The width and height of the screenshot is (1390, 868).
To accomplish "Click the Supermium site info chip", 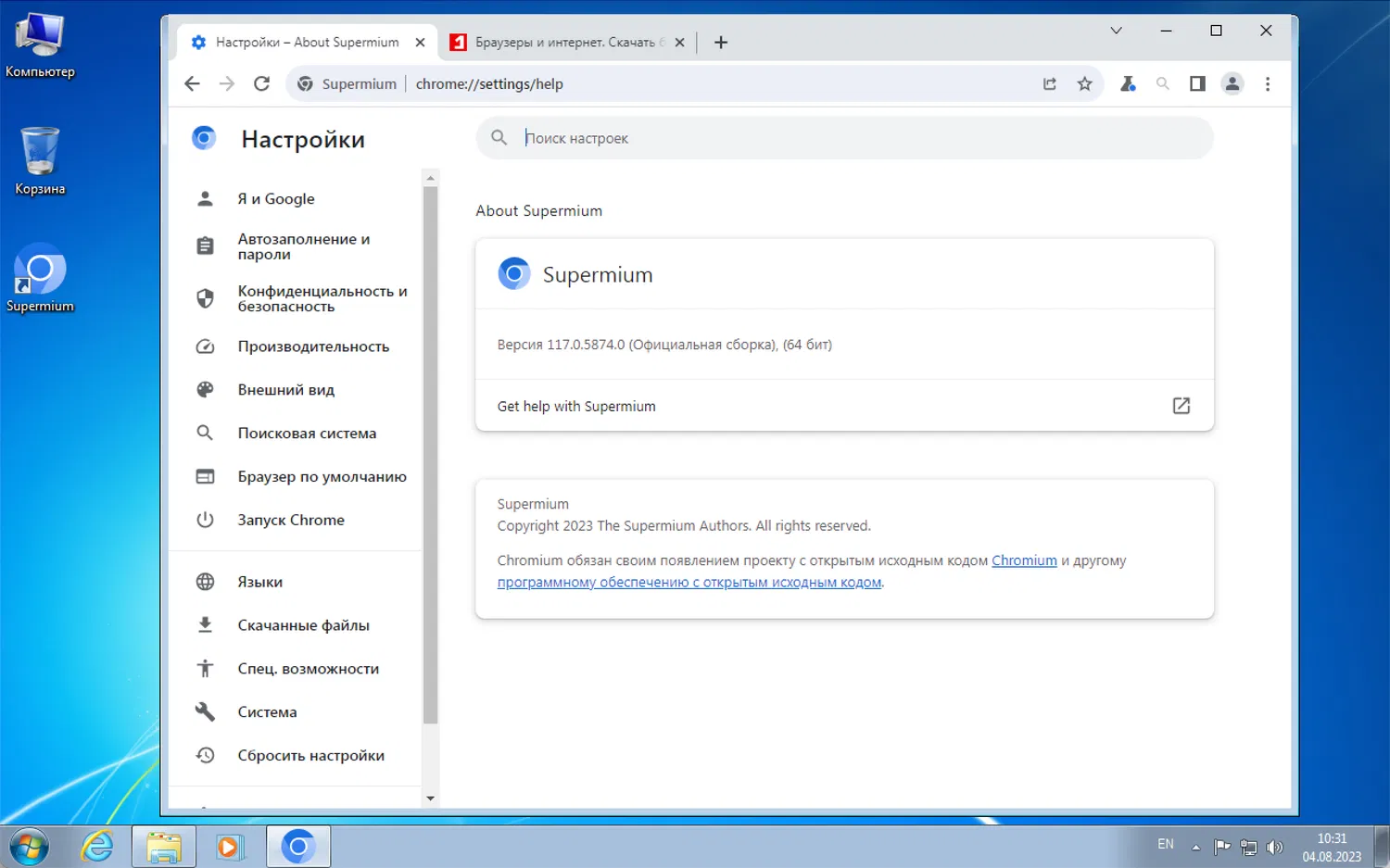I will click(347, 83).
